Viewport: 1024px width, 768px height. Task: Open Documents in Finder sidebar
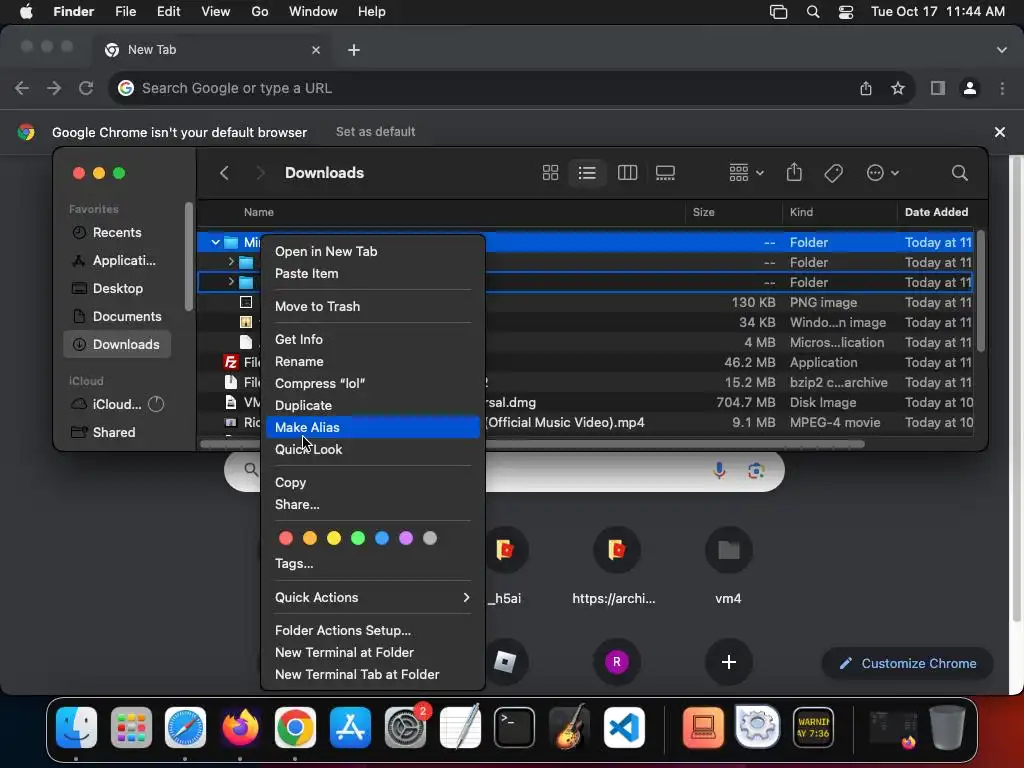(x=117, y=317)
